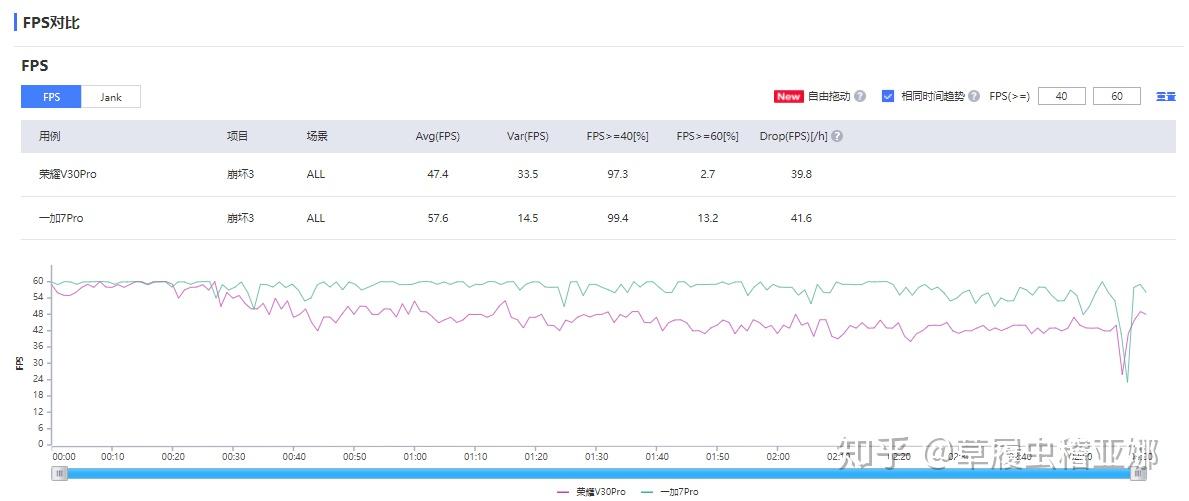This screenshot has height=501, width=1189.
Task: Uncheck the 相同时间趋势 checkbox
Action: click(888, 96)
